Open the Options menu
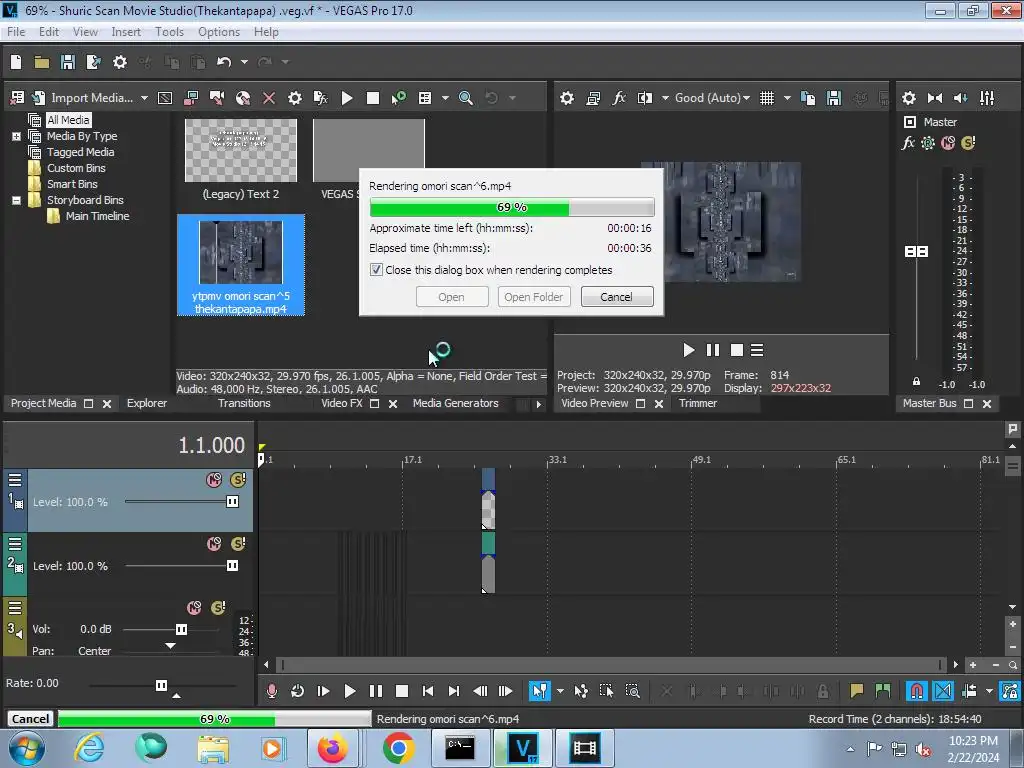Screen dimensions: 1024x768 [219, 32]
